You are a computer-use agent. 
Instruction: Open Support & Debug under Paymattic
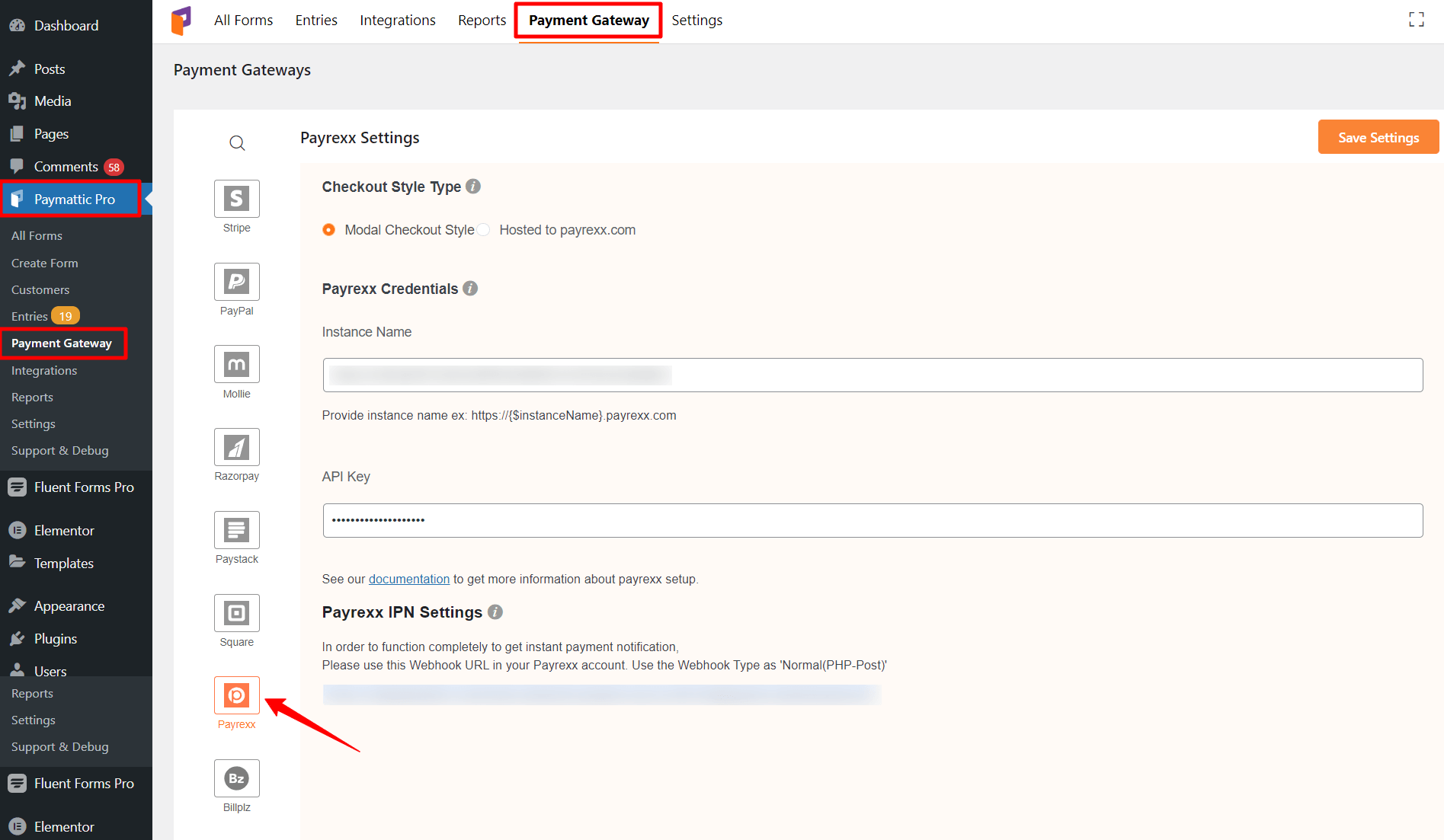[60, 450]
